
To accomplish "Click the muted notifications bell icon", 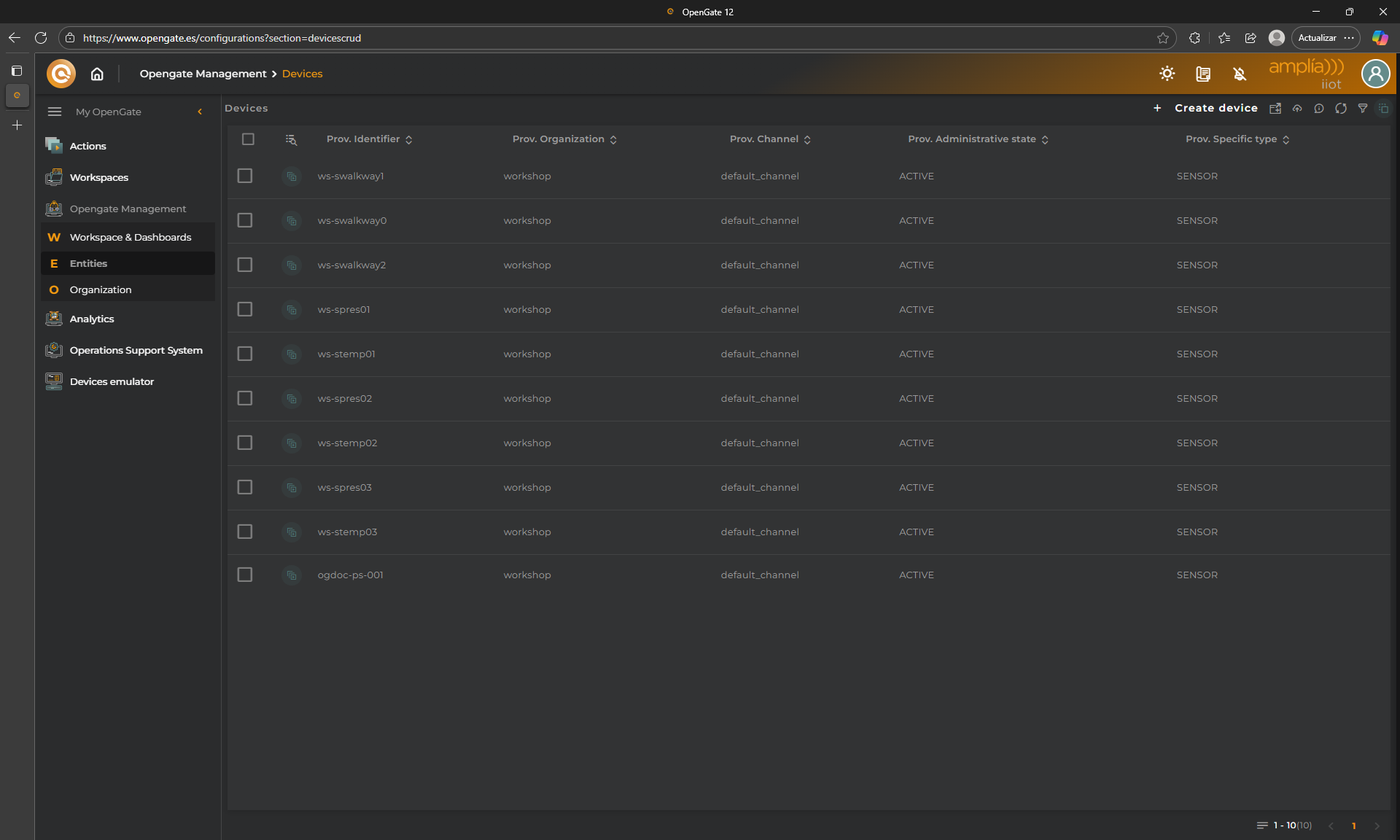I will click(1240, 74).
